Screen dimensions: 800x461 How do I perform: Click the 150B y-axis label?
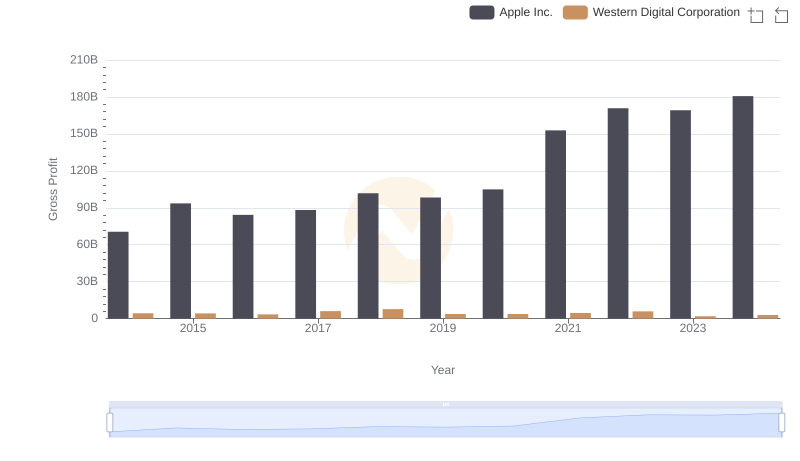click(84, 134)
